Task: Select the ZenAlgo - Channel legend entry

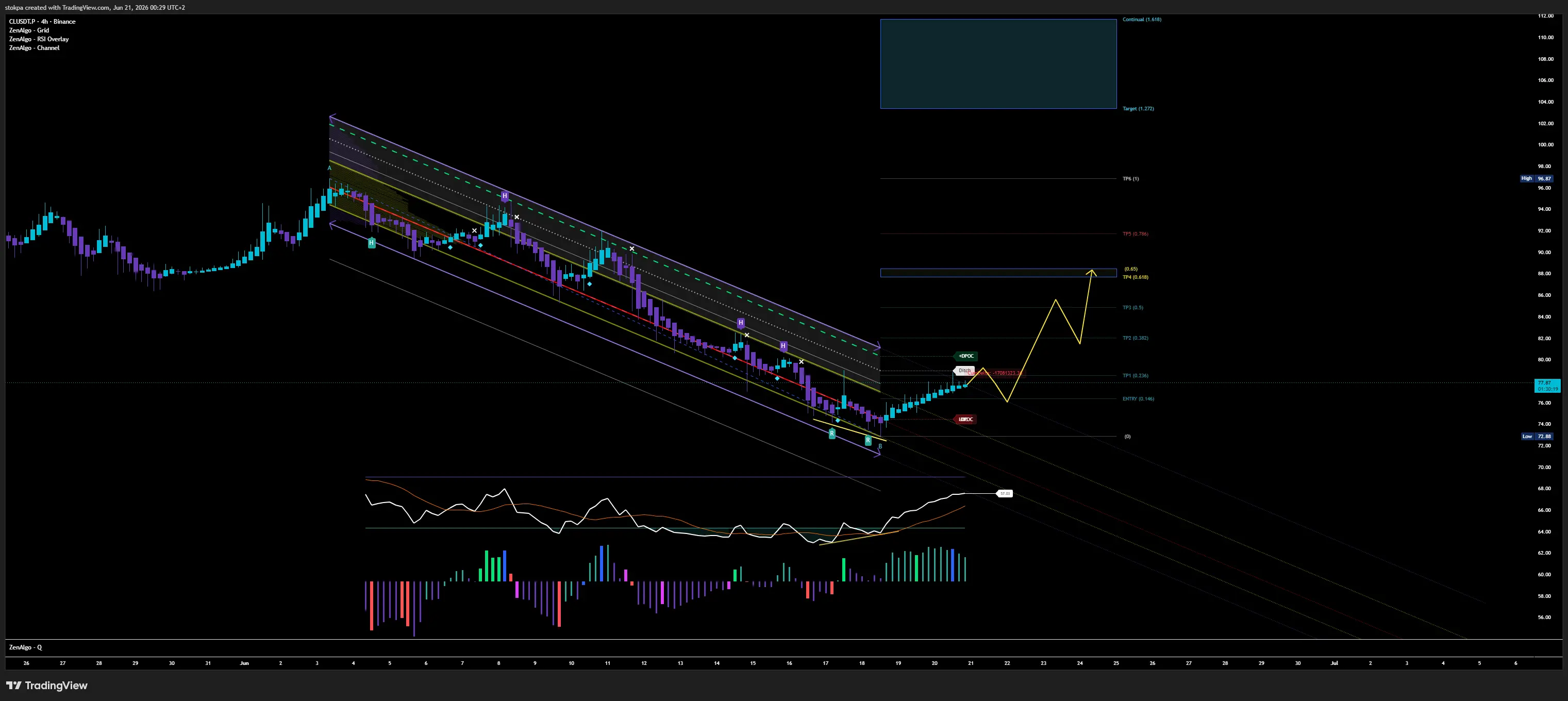Action: [34, 48]
